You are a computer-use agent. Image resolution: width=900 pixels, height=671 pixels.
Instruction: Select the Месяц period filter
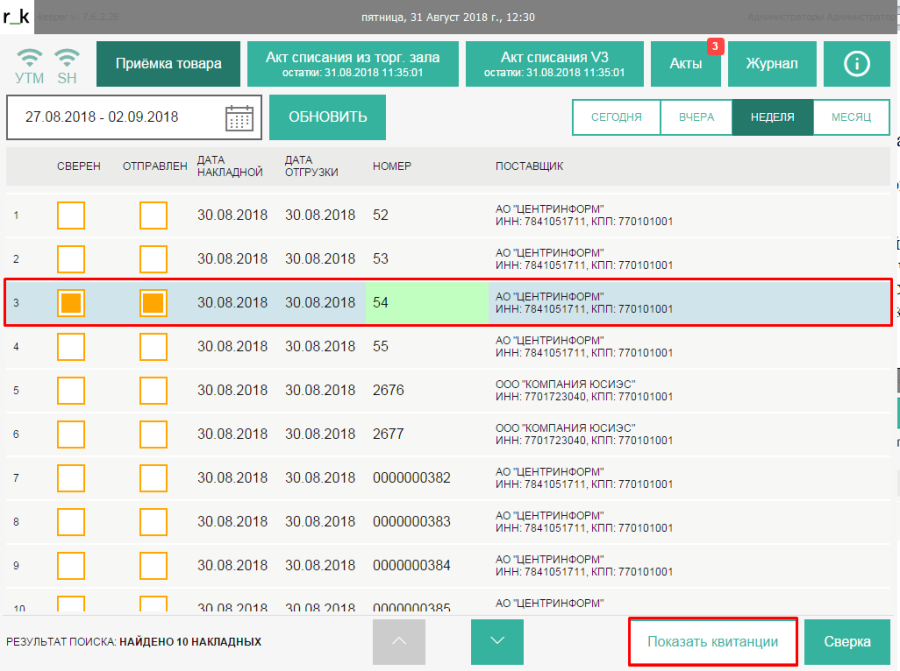(x=851, y=117)
